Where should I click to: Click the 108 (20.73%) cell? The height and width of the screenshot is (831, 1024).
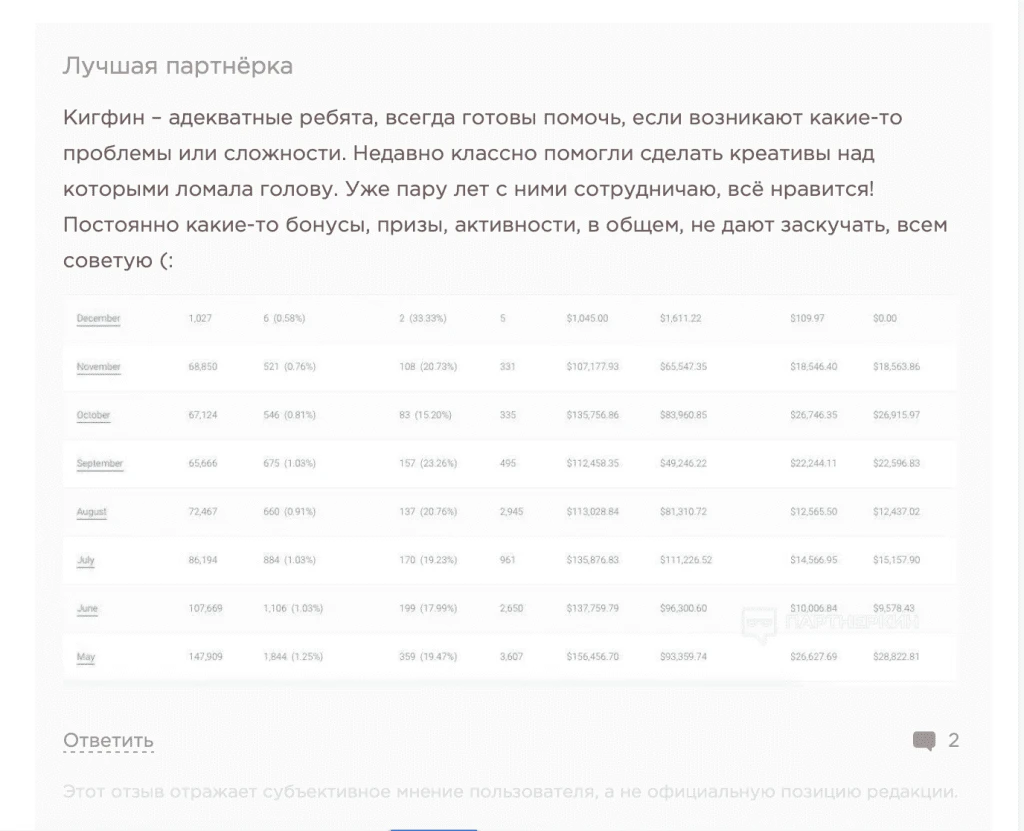pos(428,367)
